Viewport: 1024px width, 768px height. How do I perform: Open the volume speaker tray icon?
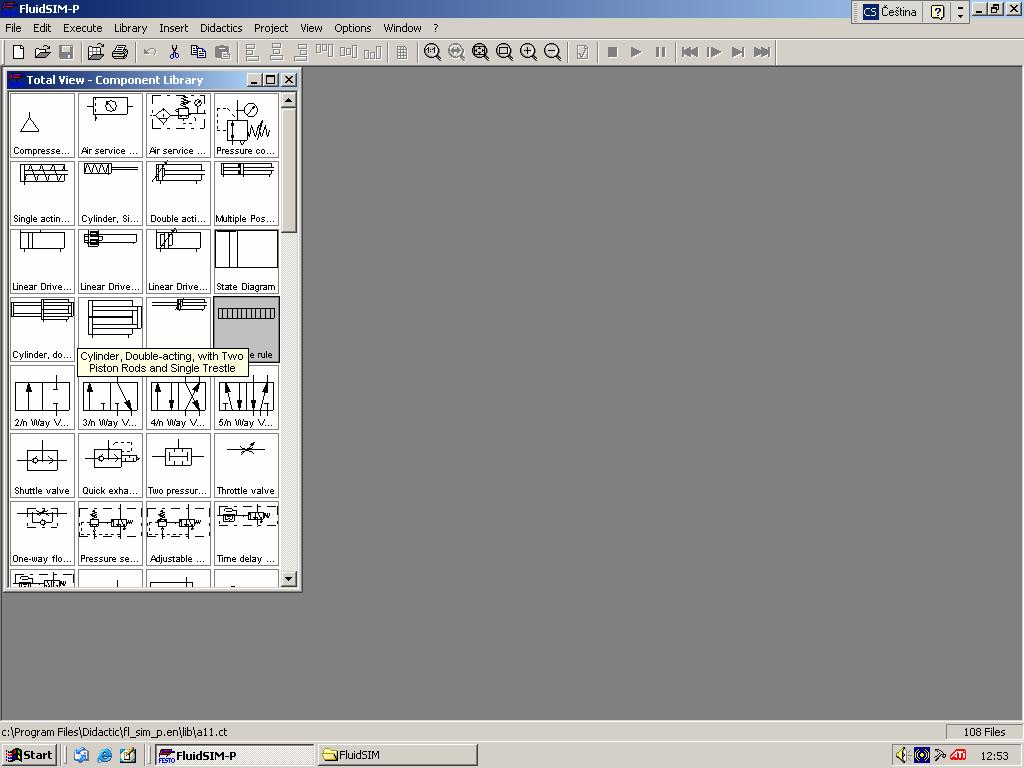point(902,756)
